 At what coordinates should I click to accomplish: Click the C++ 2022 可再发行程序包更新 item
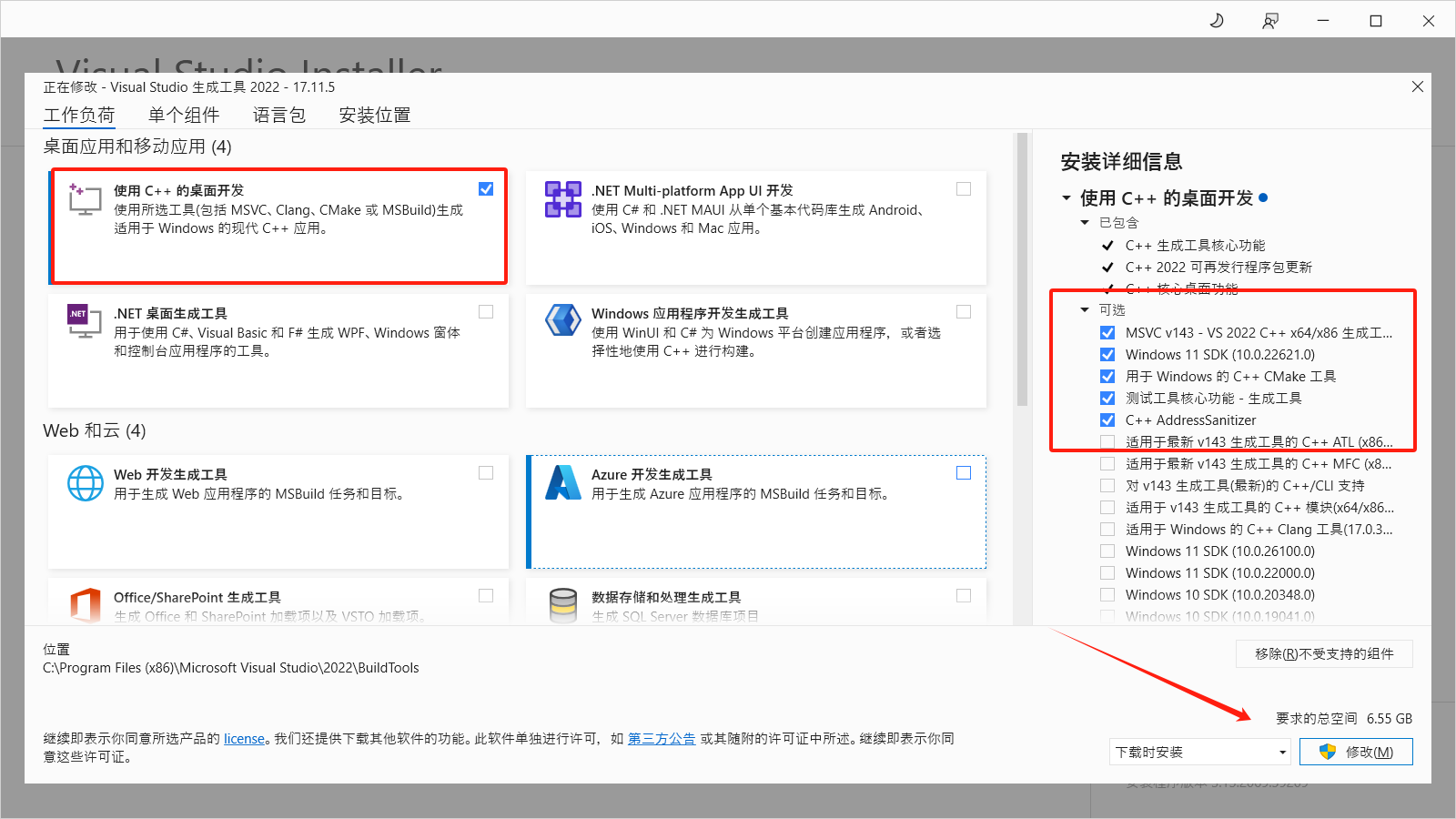(1219, 268)
